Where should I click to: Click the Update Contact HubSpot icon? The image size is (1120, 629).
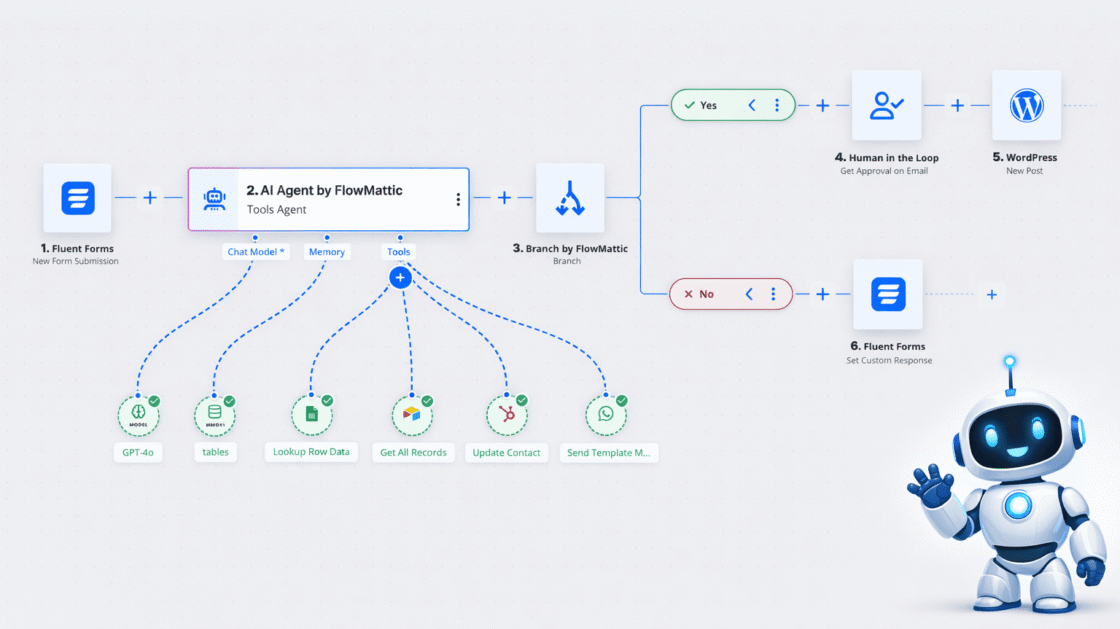(x=507, y=415)
